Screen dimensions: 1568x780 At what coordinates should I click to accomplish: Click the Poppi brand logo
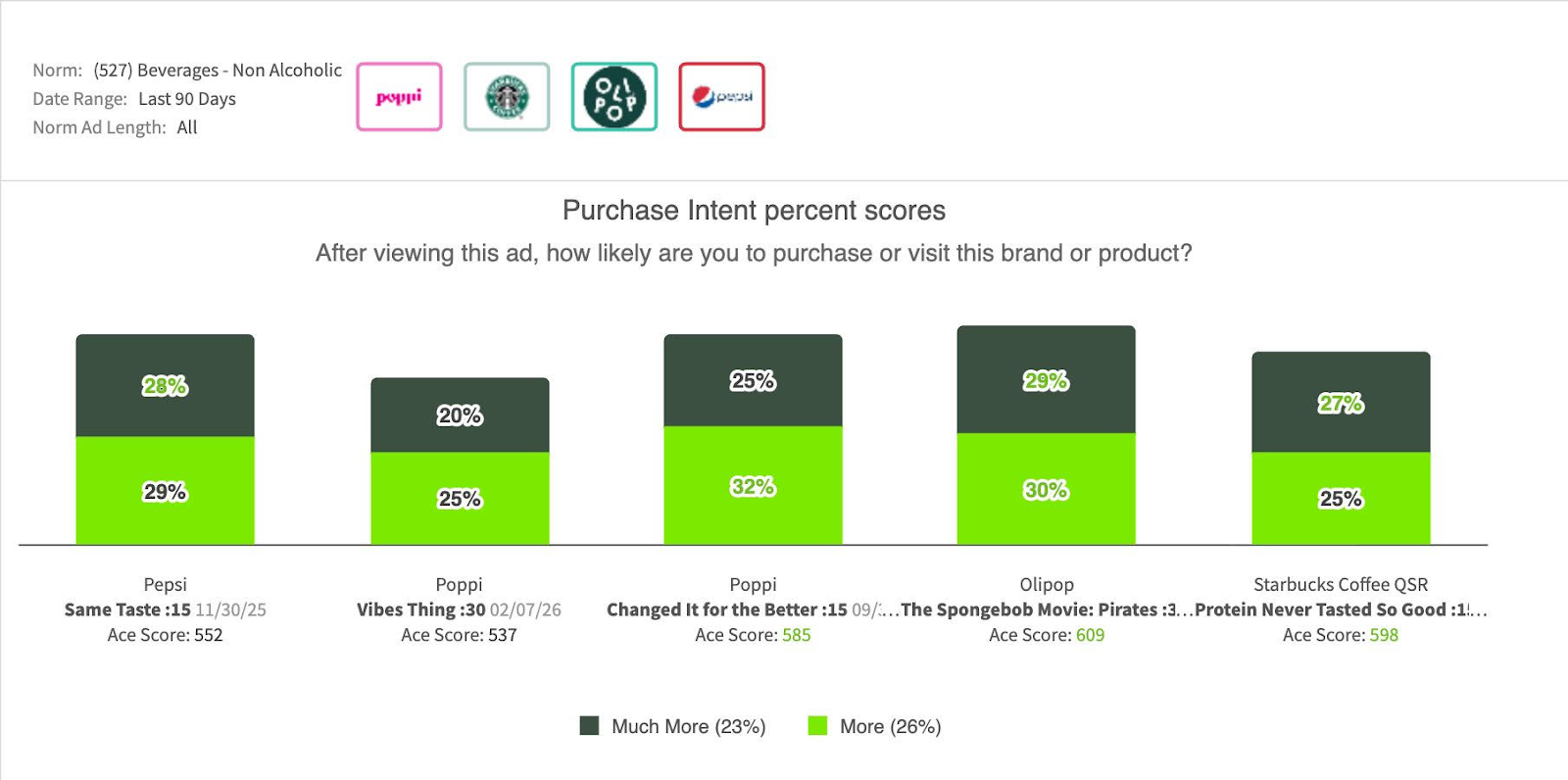coord(399,97)
